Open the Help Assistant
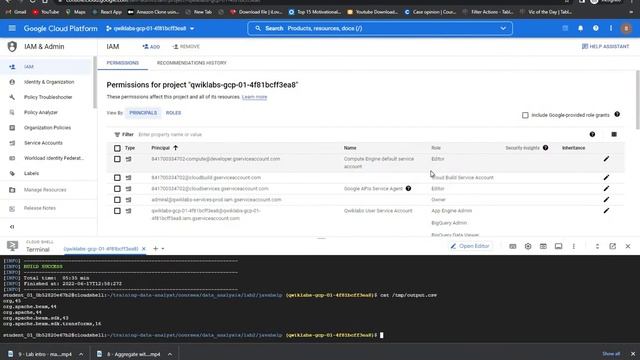This screenshot has width=640, height=360. [605, 47]
